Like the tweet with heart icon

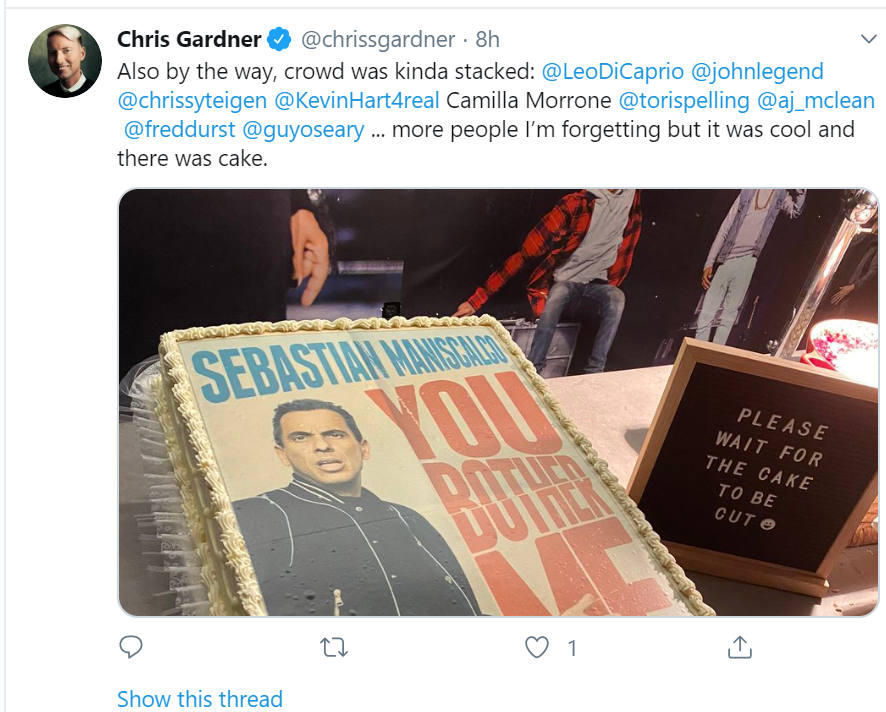[537, 648]
